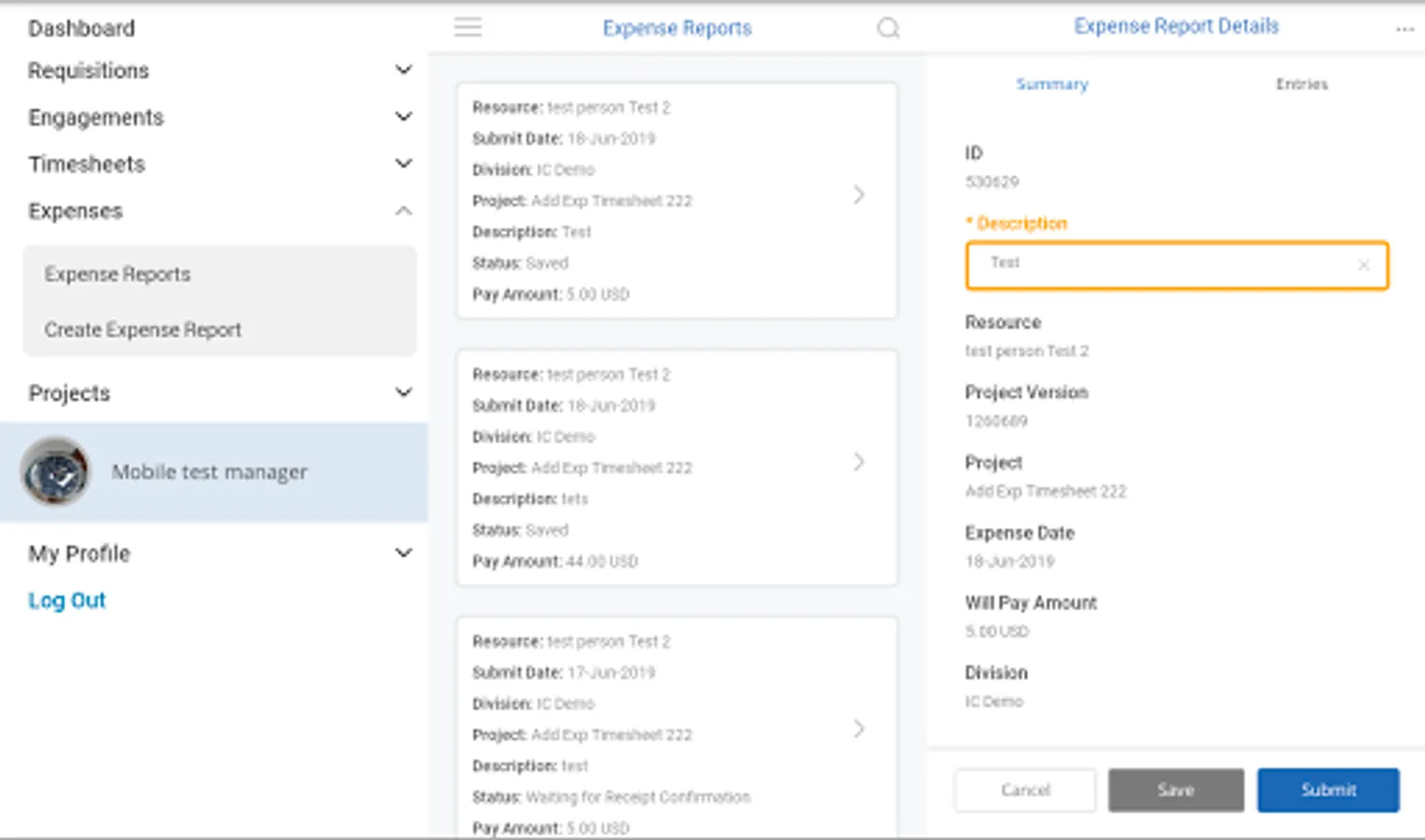Click into the Description text field
Screen dimensions: 1425x840
pyautogui.click(x=1158, y=265)
